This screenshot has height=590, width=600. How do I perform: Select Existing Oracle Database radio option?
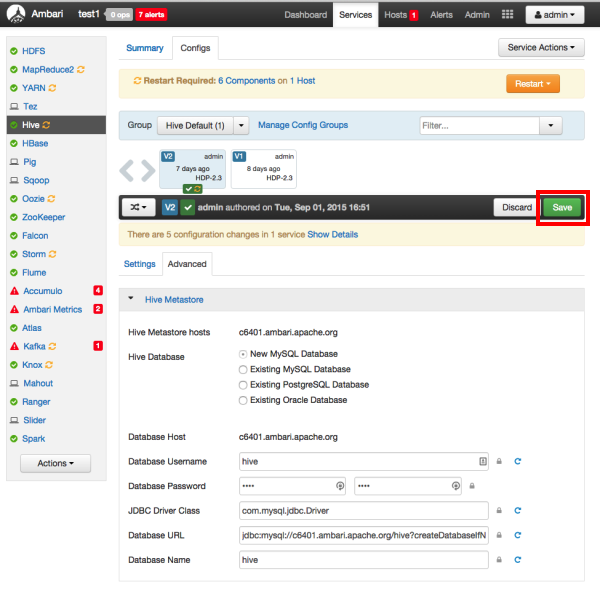(x=243, y=400)
